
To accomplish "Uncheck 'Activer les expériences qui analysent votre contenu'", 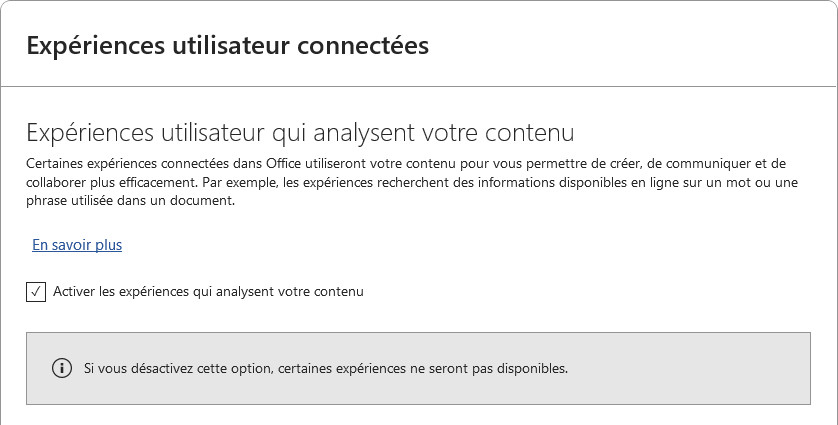I will point(36,292).
